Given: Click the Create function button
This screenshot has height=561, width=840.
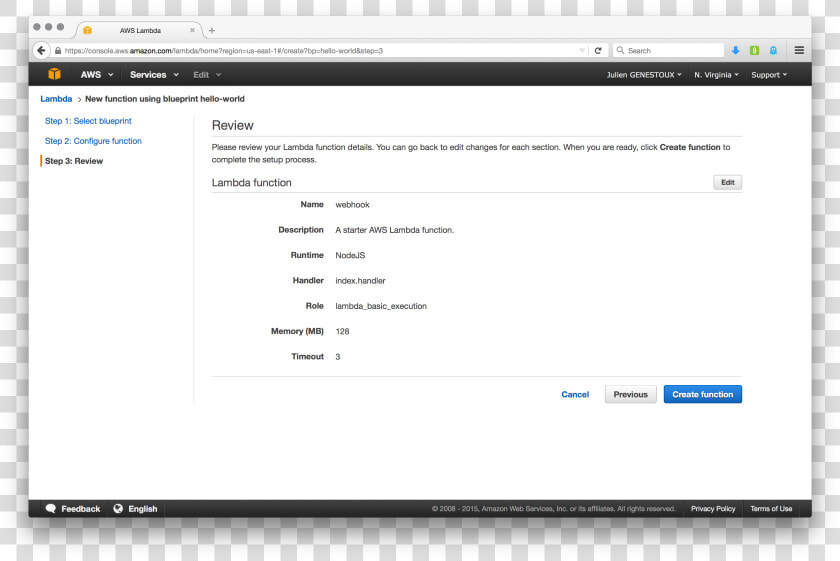Looking at the screenshot, I should [x=702, y=394].
